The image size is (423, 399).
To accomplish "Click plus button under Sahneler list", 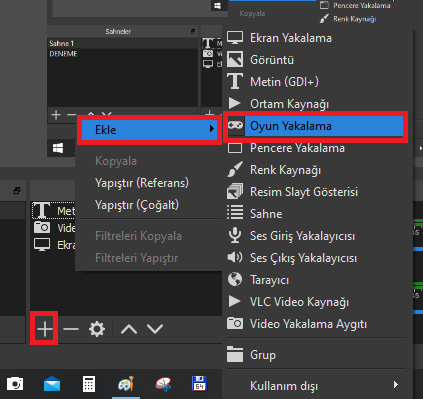I will tap(56, 115).
